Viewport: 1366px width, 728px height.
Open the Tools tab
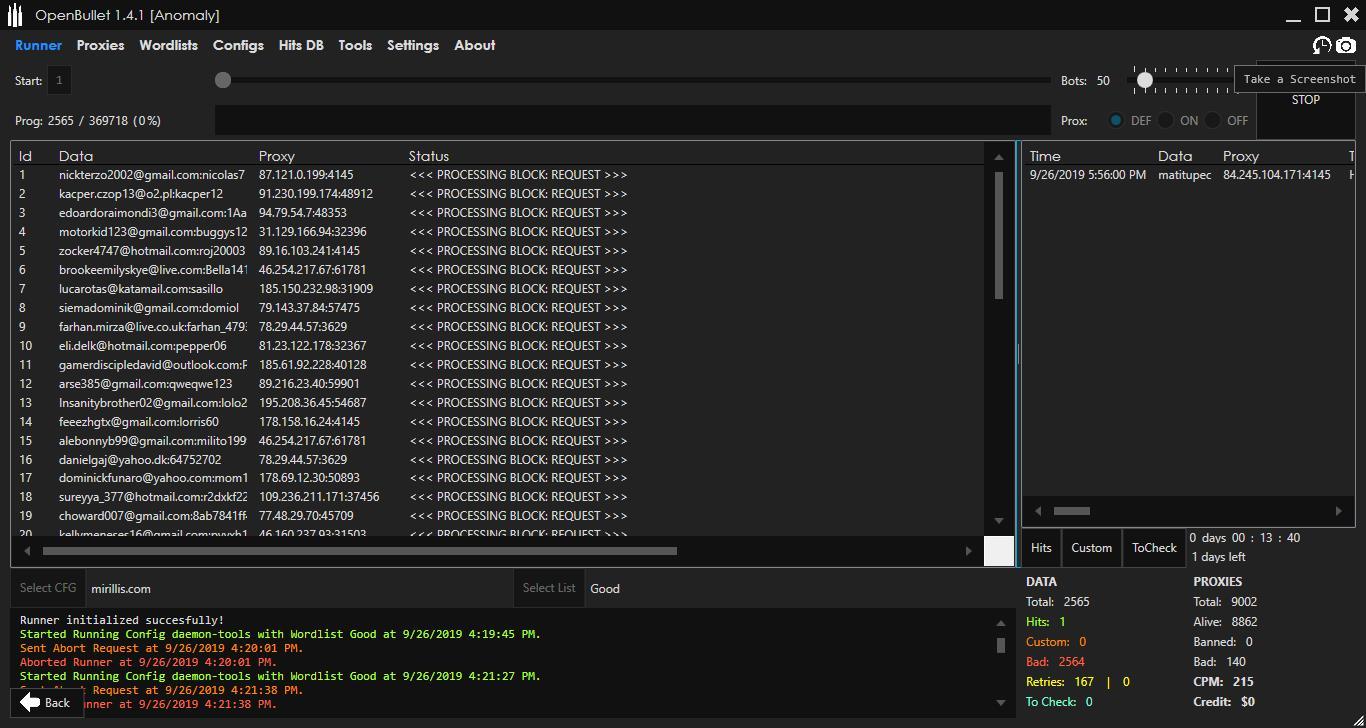(355, 45)
